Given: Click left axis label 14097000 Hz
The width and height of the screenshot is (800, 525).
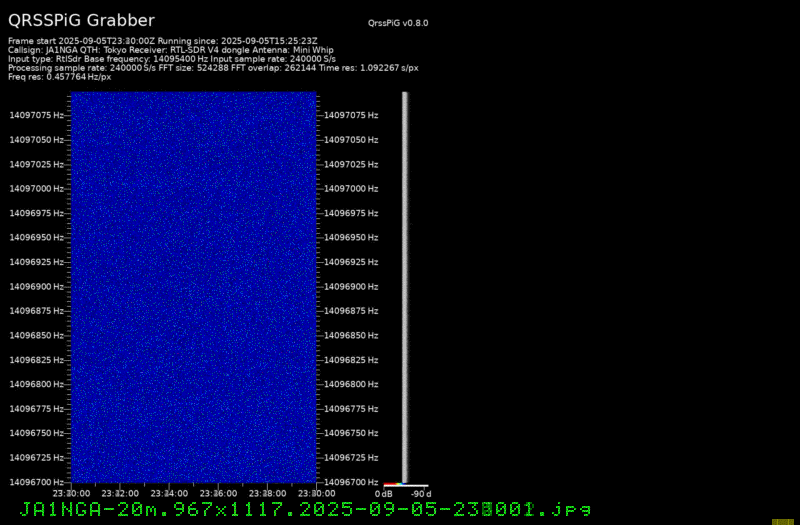Looking at the screenshot, I should 36,189.
